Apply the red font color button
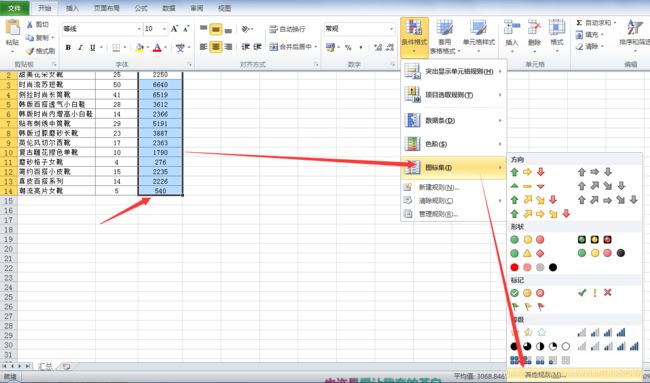This screenshot has height=383, width=650. (157, 48)
